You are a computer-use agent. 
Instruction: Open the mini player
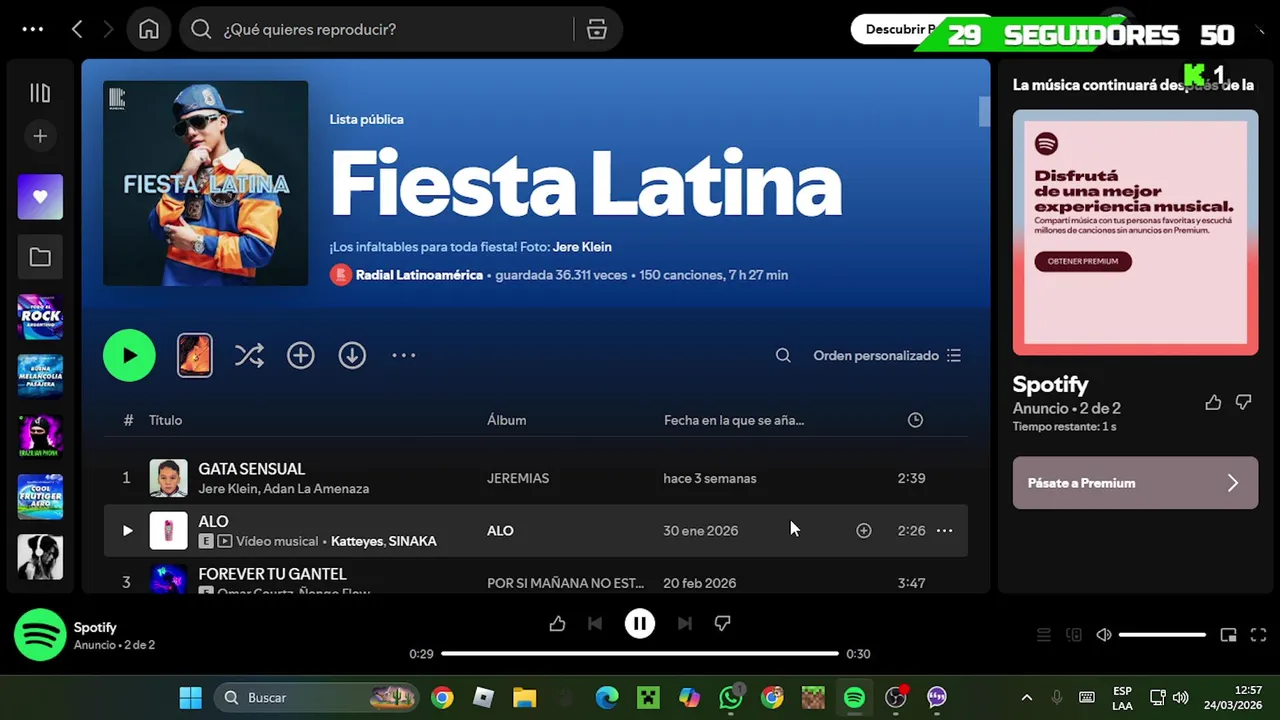tap(1228, 635)
